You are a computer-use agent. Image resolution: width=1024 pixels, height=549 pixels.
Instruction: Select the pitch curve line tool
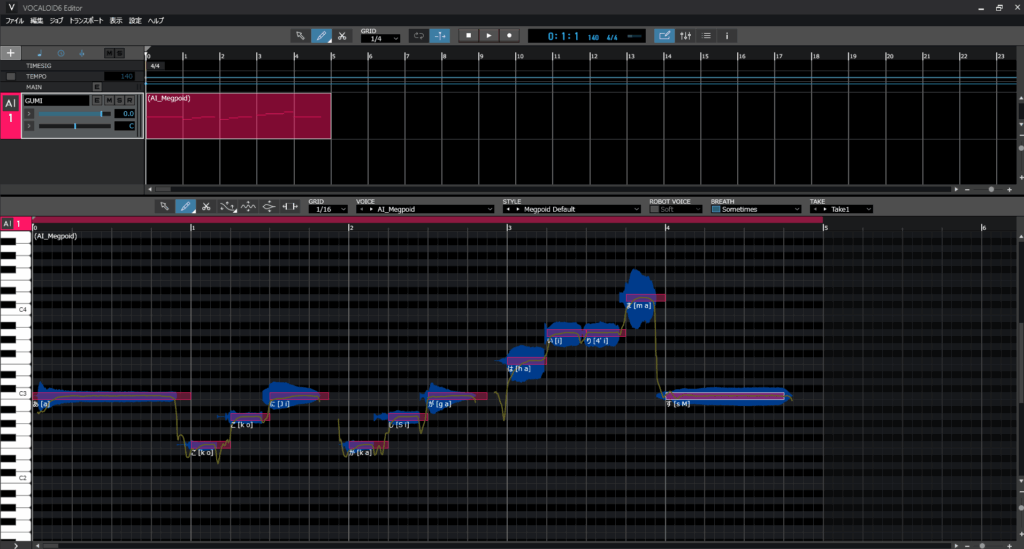click(x=227, y=206)
